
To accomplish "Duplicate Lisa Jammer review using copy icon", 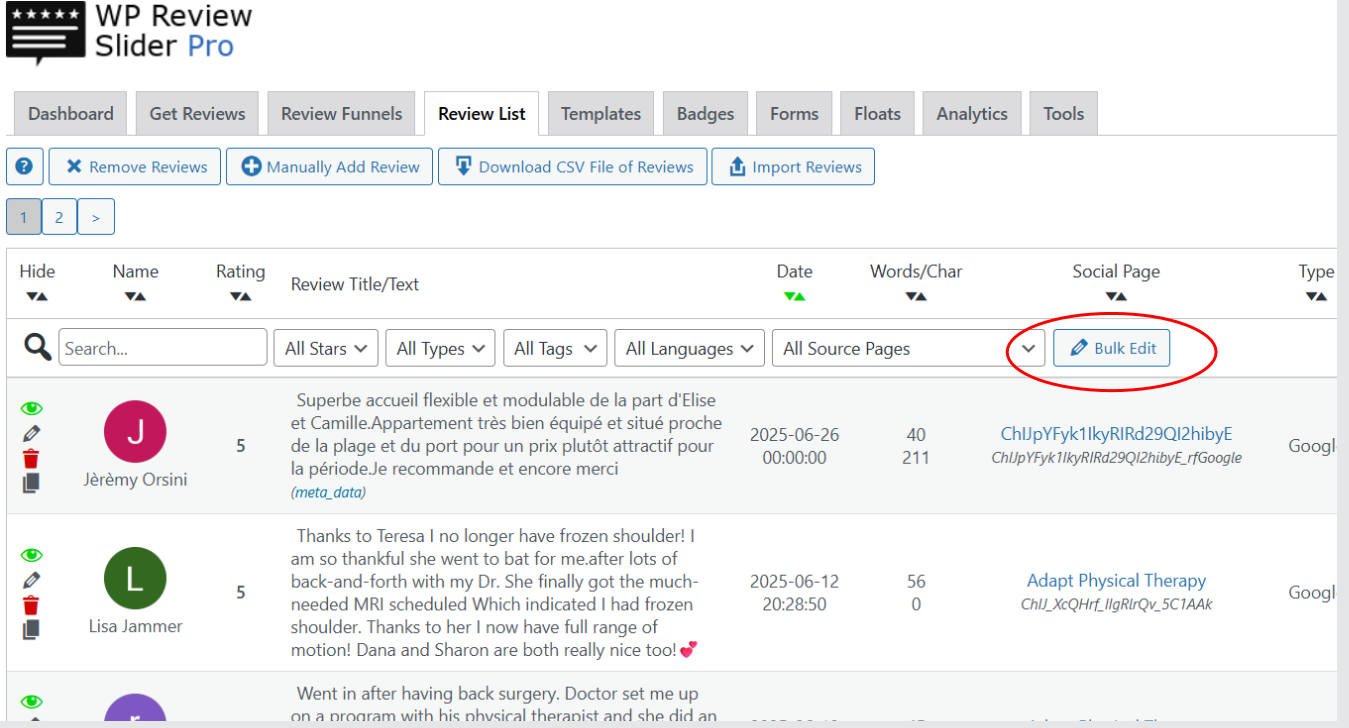I will coord(32,629).
